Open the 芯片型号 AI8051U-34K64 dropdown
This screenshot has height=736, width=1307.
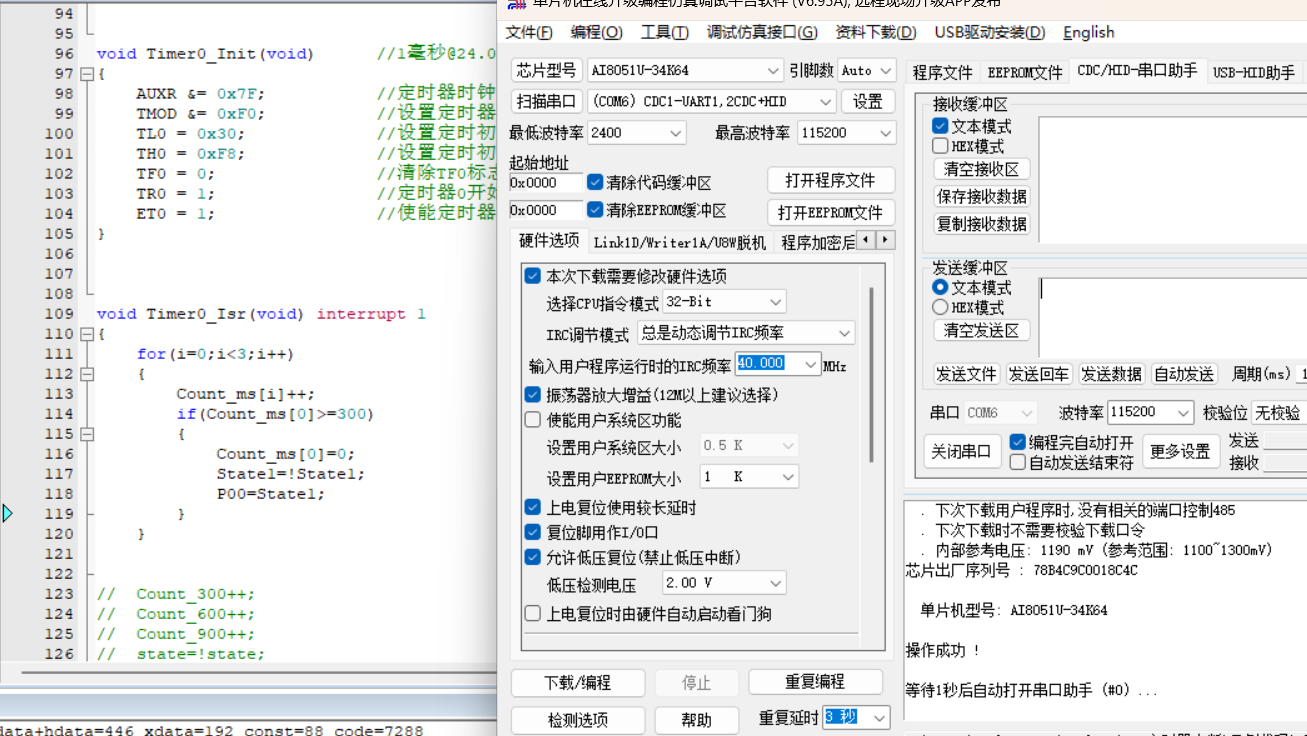685,71
